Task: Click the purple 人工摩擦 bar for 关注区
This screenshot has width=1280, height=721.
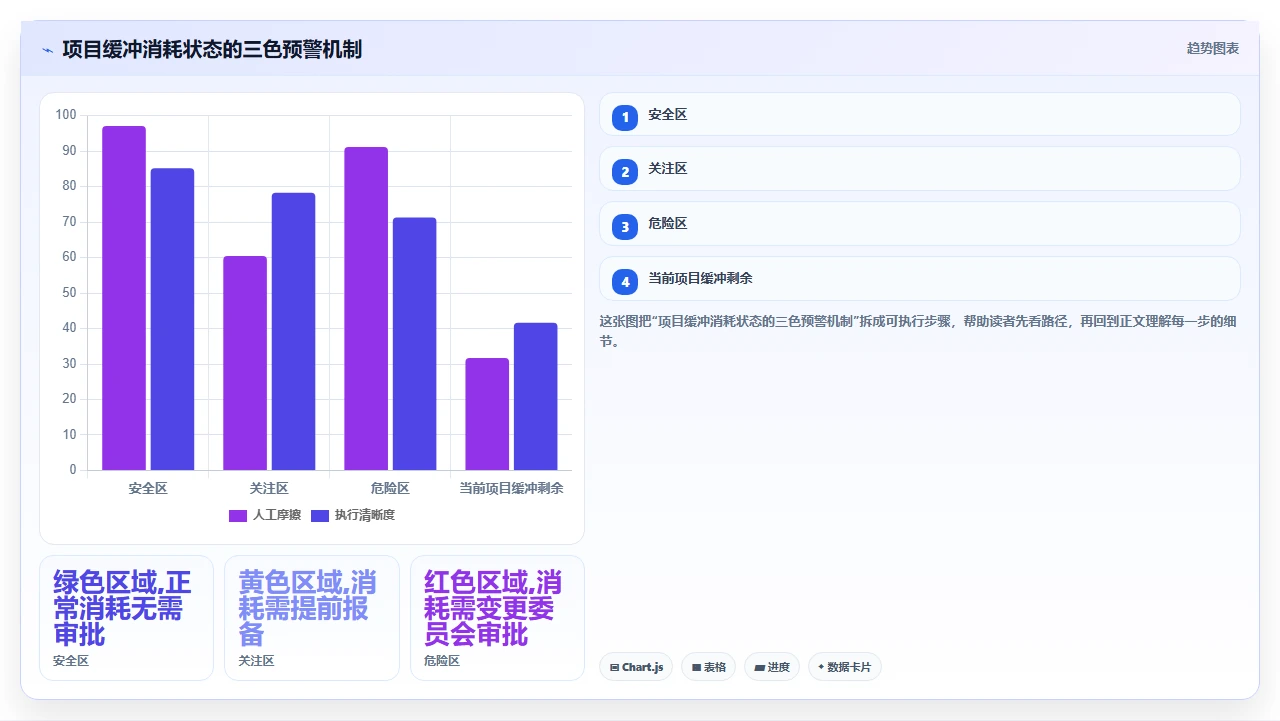Action: click(245, 363)
